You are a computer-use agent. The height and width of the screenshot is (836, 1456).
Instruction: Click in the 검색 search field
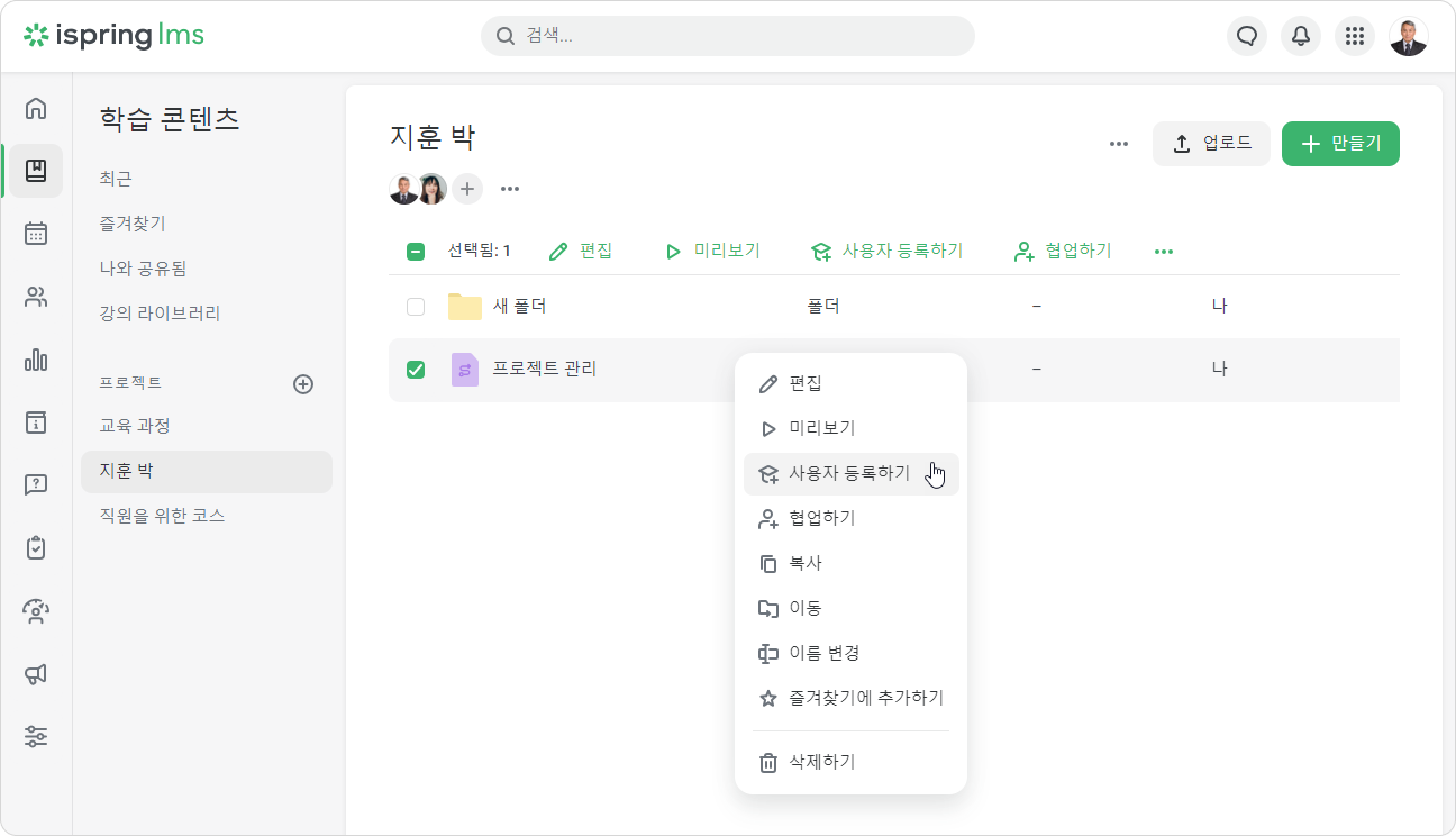pyautogui.click(x=727, y=36)
